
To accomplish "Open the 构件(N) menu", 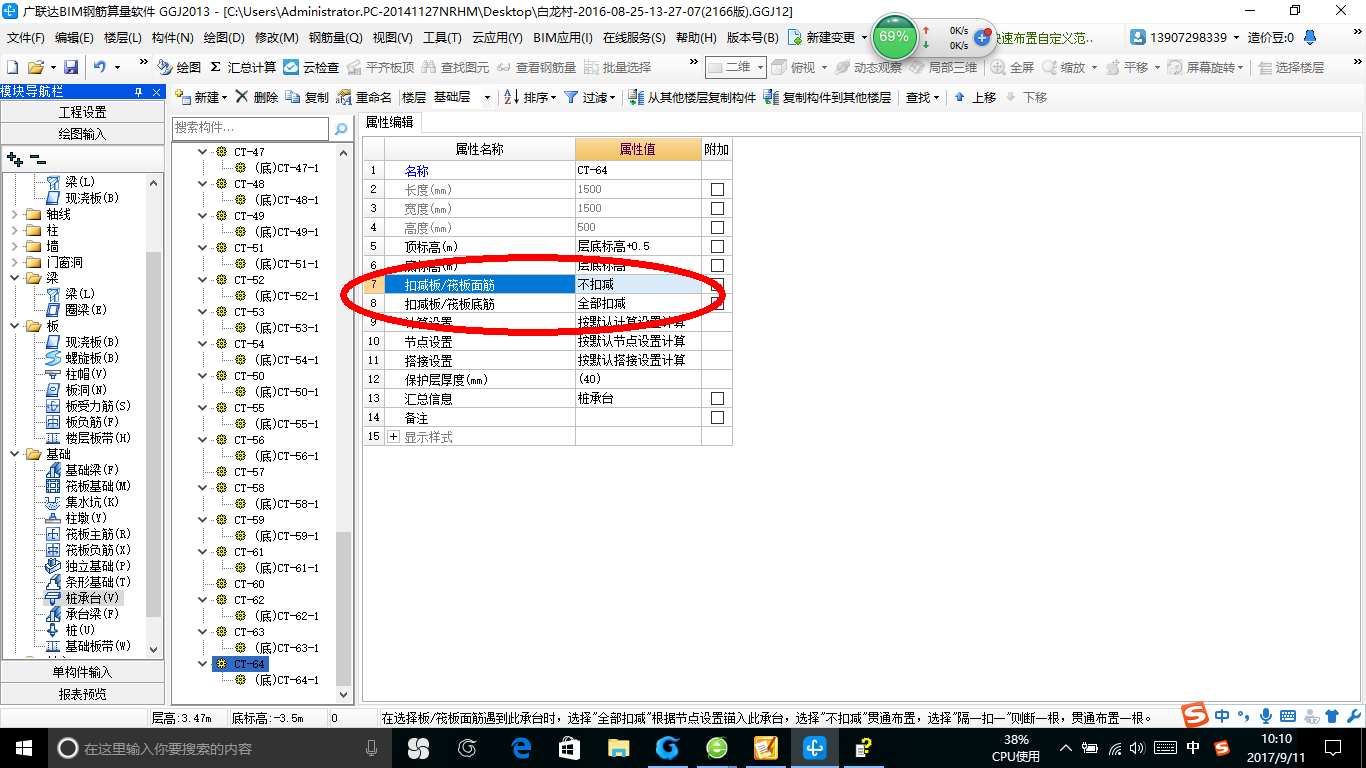I will coord(172,37).
